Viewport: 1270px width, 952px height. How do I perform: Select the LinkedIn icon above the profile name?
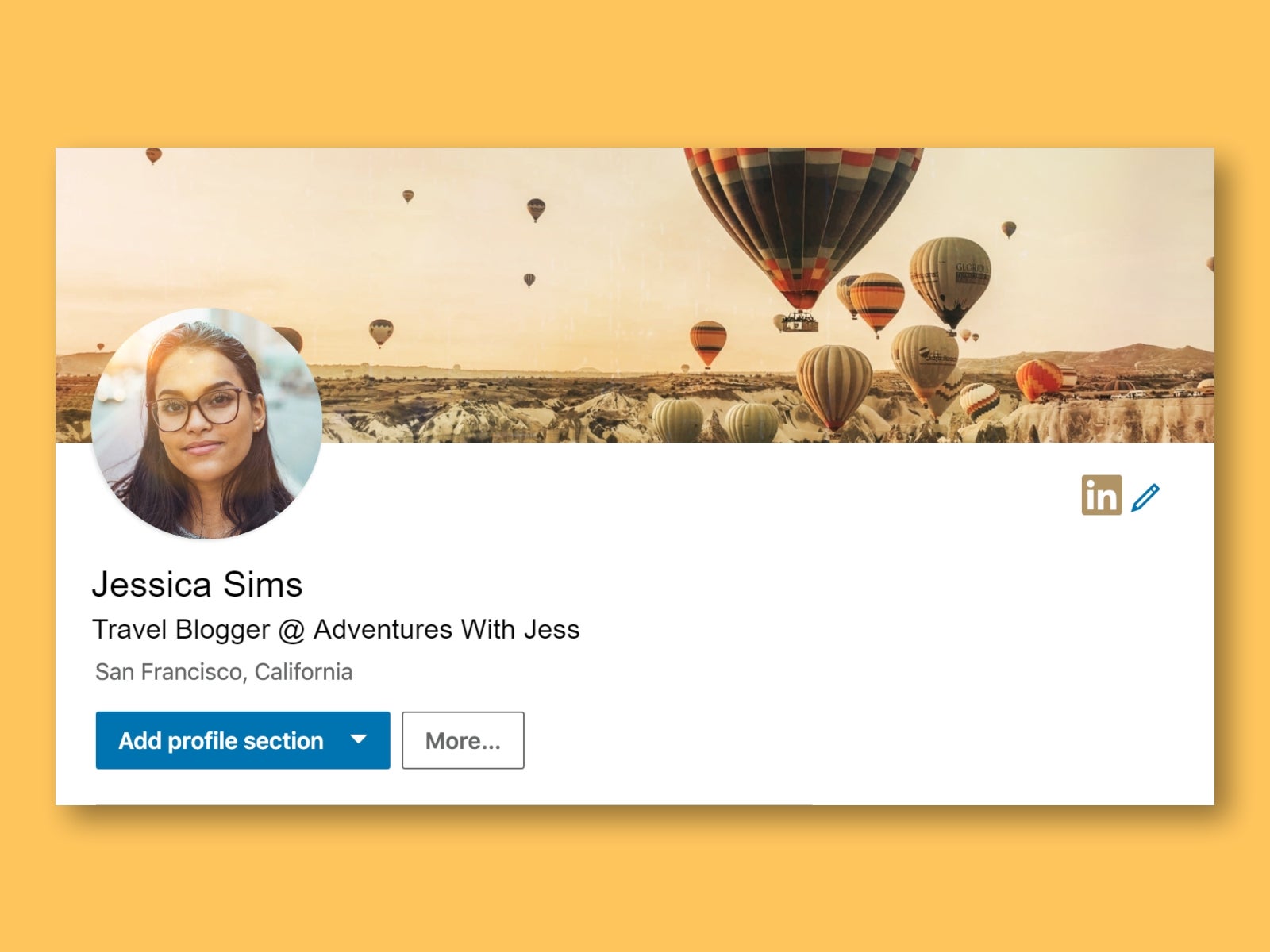(1103, 496)
